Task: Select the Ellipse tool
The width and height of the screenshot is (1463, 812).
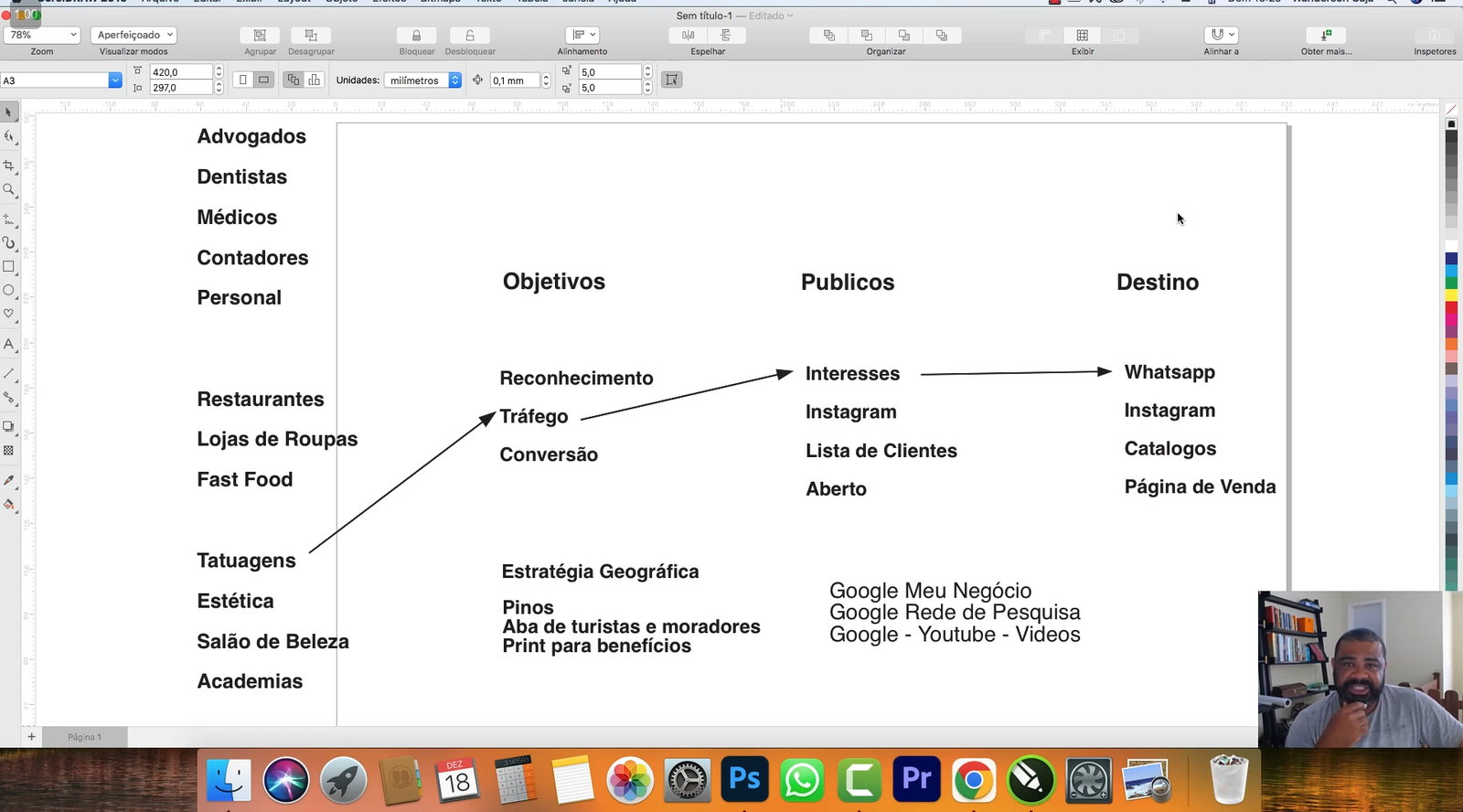Action: pyautogui.click(x=9, y=291)
